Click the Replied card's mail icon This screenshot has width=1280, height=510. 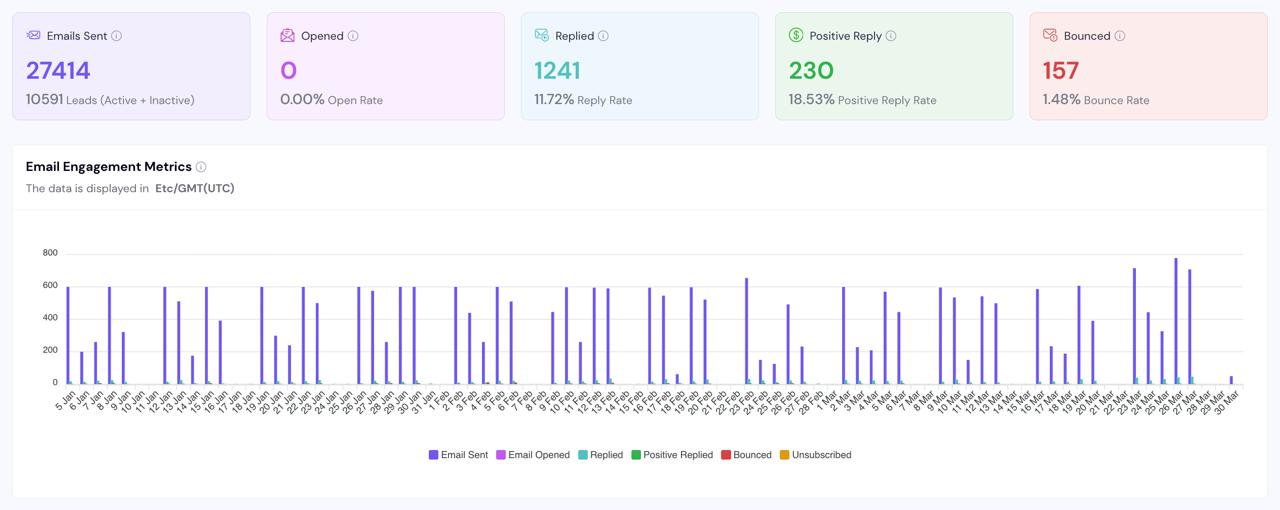pyautogui.click(x=542, y=35)
